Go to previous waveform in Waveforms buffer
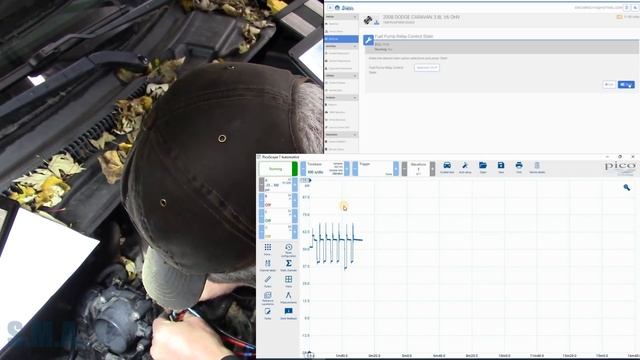640x360 pixels. 404,169
